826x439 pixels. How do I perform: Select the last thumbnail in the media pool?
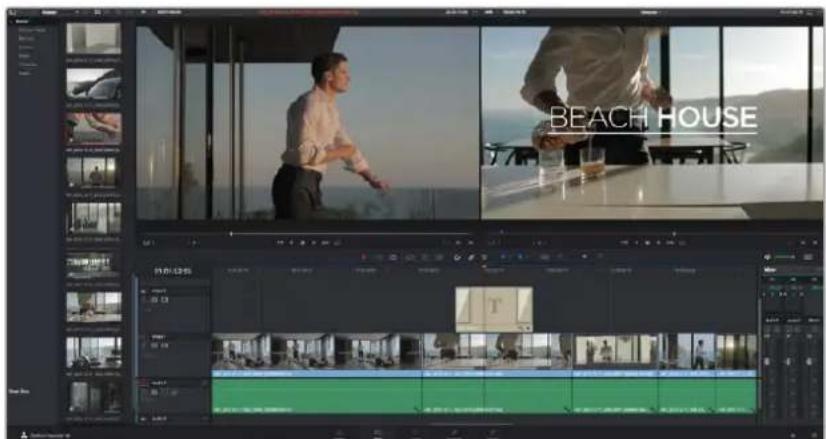coord(94,397)
